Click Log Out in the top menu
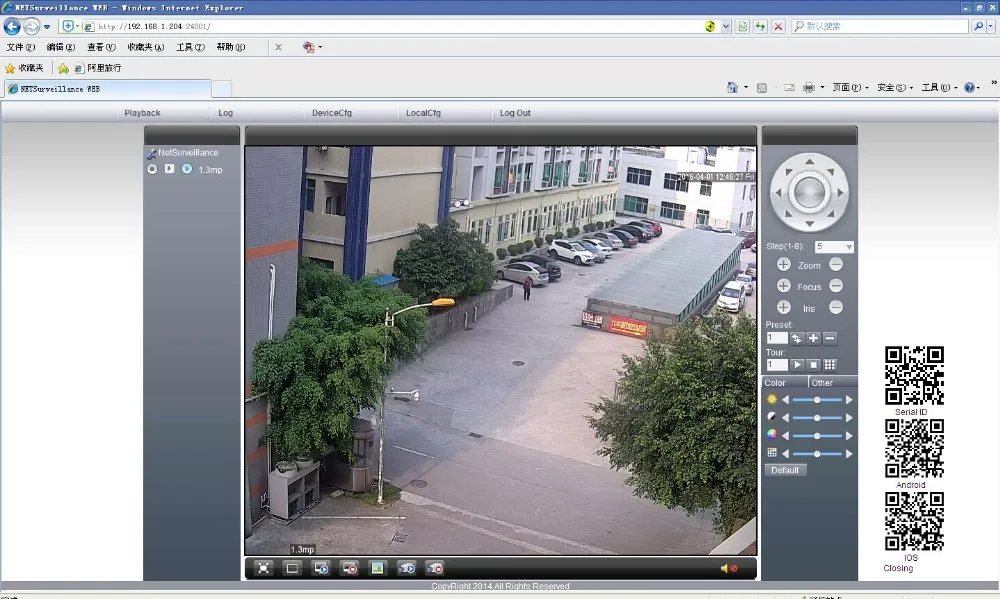This screenshot has width=1000, height=599. click(514, 113)
